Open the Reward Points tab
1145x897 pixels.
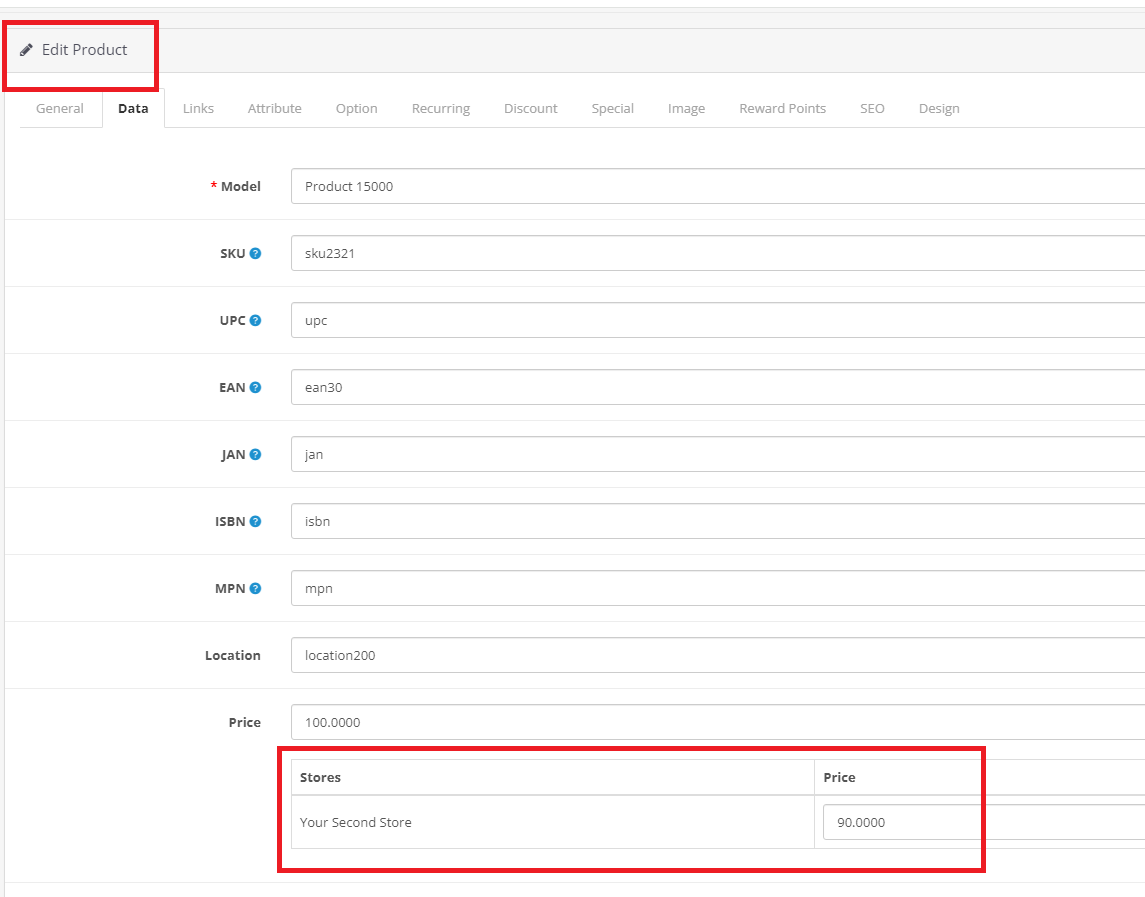coord(782,109)
